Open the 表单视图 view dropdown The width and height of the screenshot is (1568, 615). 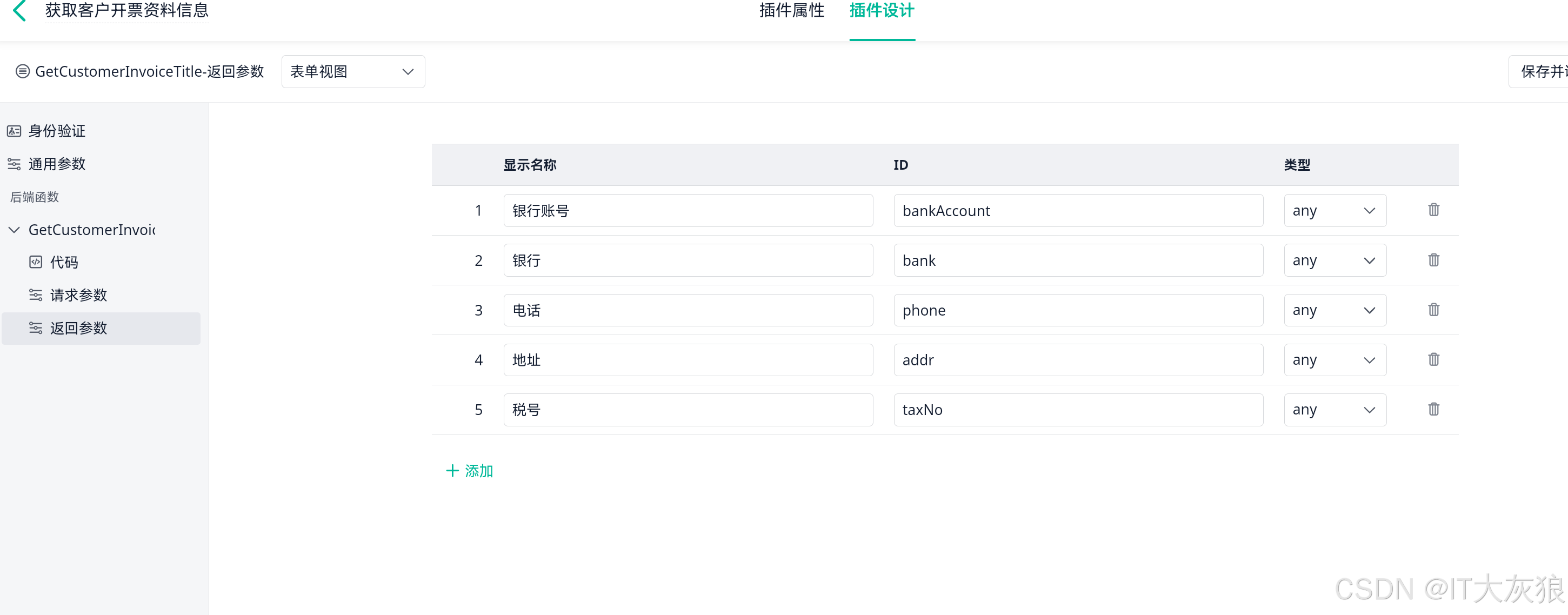click(x=352, y=72)
